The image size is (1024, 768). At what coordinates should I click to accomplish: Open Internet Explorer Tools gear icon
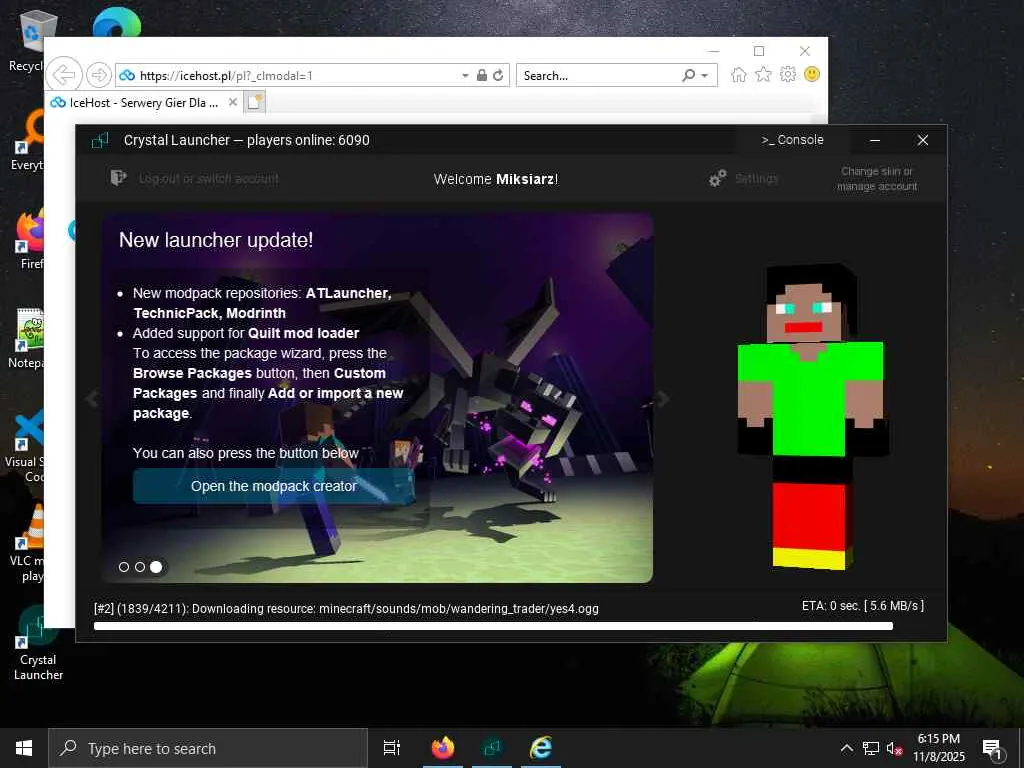(x=788, y=74)
